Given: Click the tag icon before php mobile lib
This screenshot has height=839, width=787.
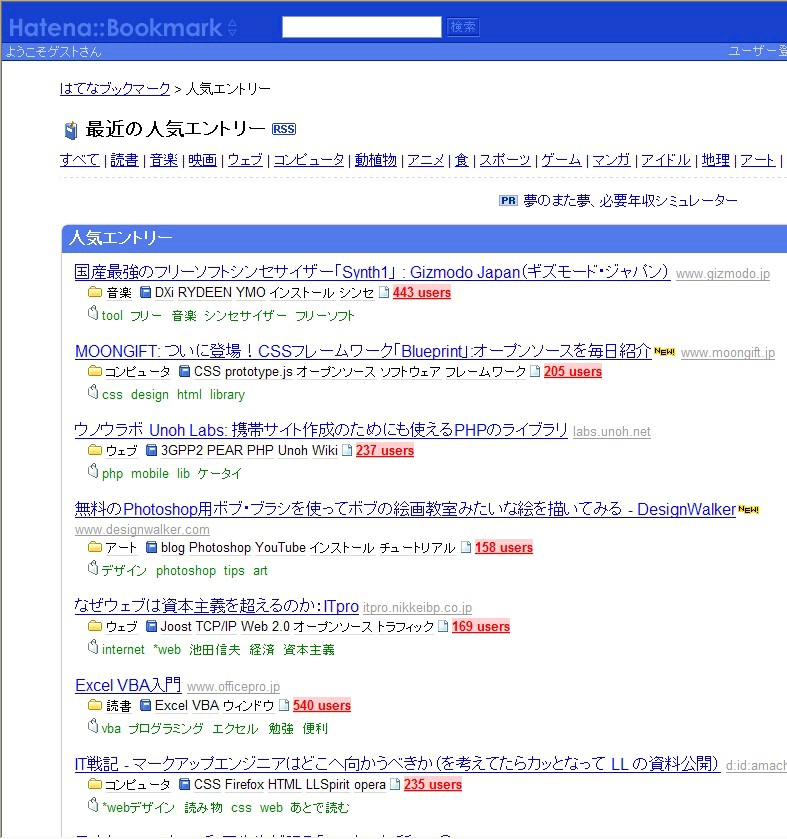Looking at the screenshot, I should coord(93,471).
